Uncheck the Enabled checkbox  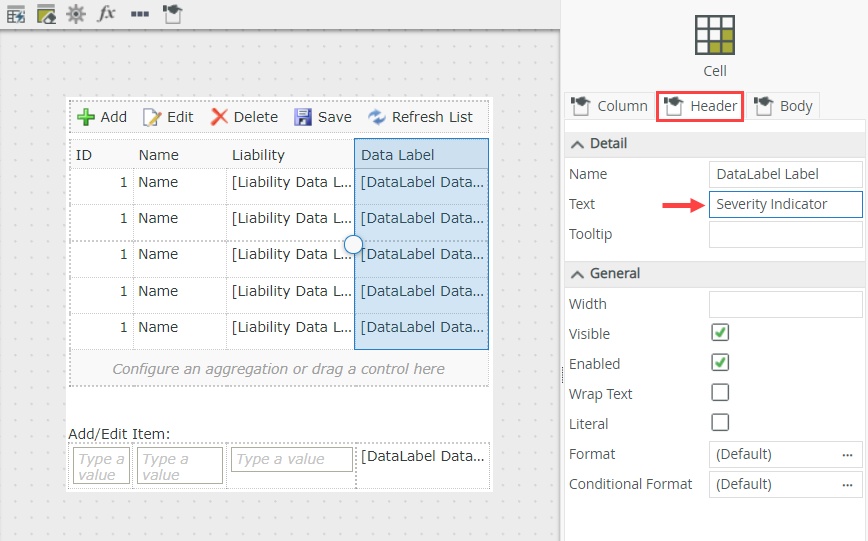click(x=720, y=363)
